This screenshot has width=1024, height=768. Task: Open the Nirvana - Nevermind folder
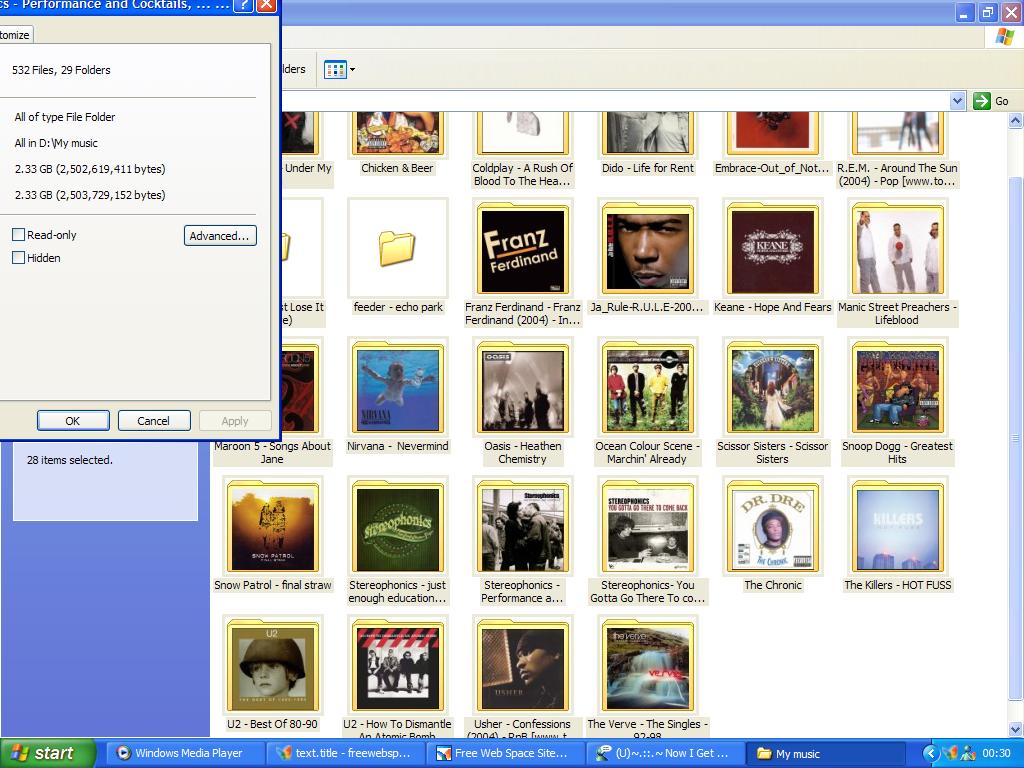coord(397,390)
